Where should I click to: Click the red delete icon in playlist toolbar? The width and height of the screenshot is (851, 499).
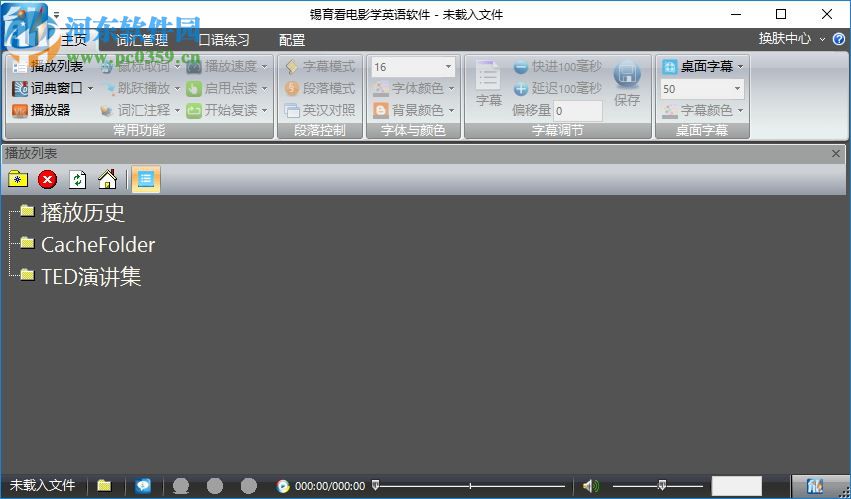point(48,179)
